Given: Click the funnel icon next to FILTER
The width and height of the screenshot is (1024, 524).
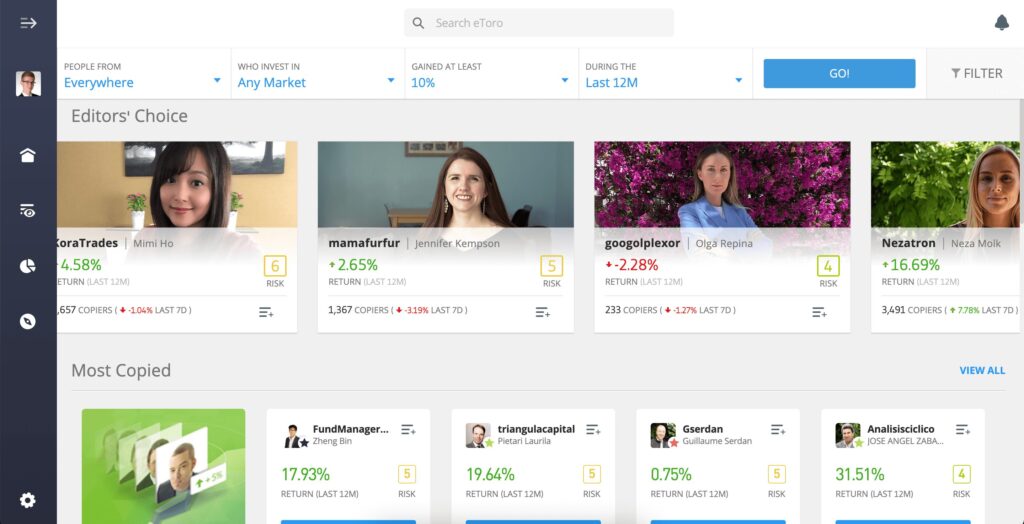Looking at the screenshot, I should (x=955, y=74).
